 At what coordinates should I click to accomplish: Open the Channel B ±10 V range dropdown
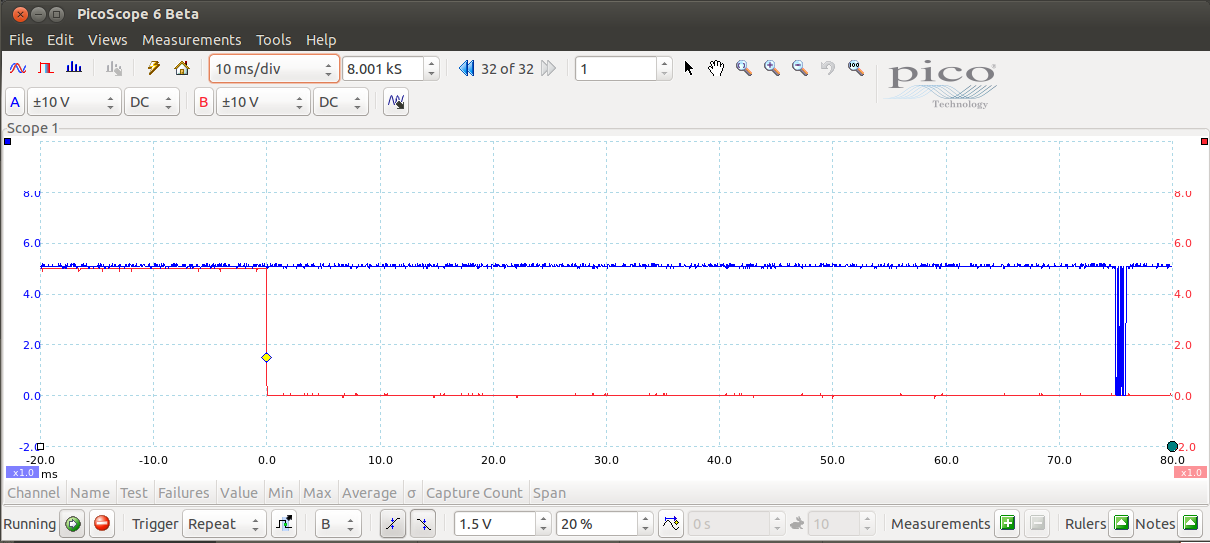click(264, 102)
